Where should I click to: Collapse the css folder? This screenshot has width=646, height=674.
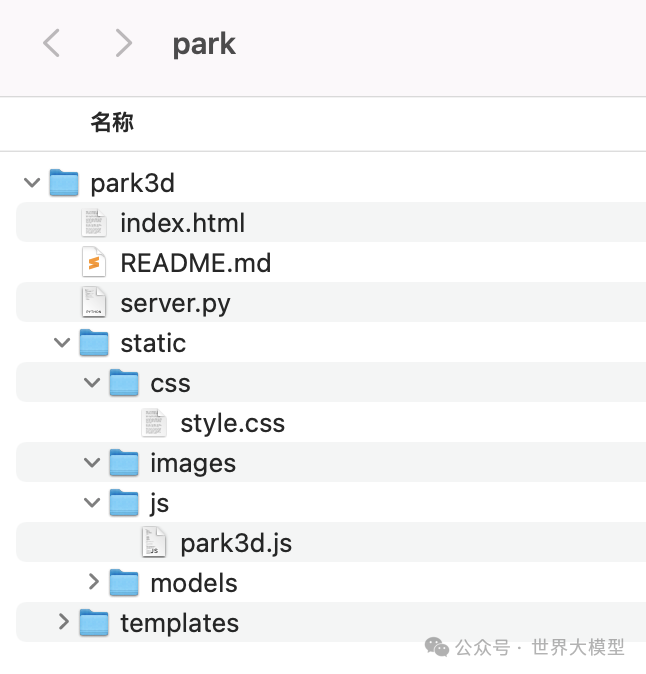92,383
